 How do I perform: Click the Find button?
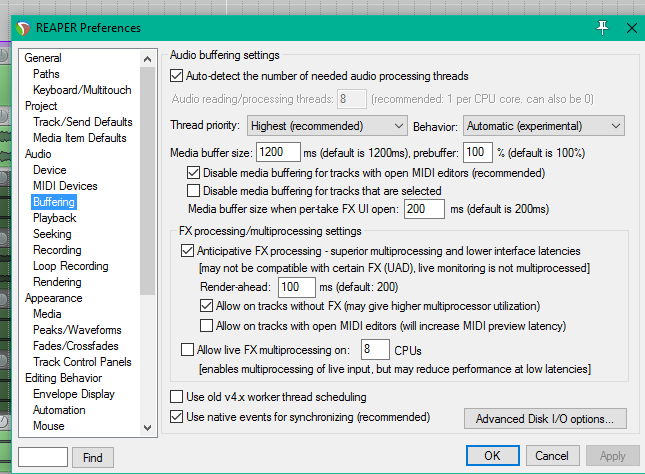93,458
